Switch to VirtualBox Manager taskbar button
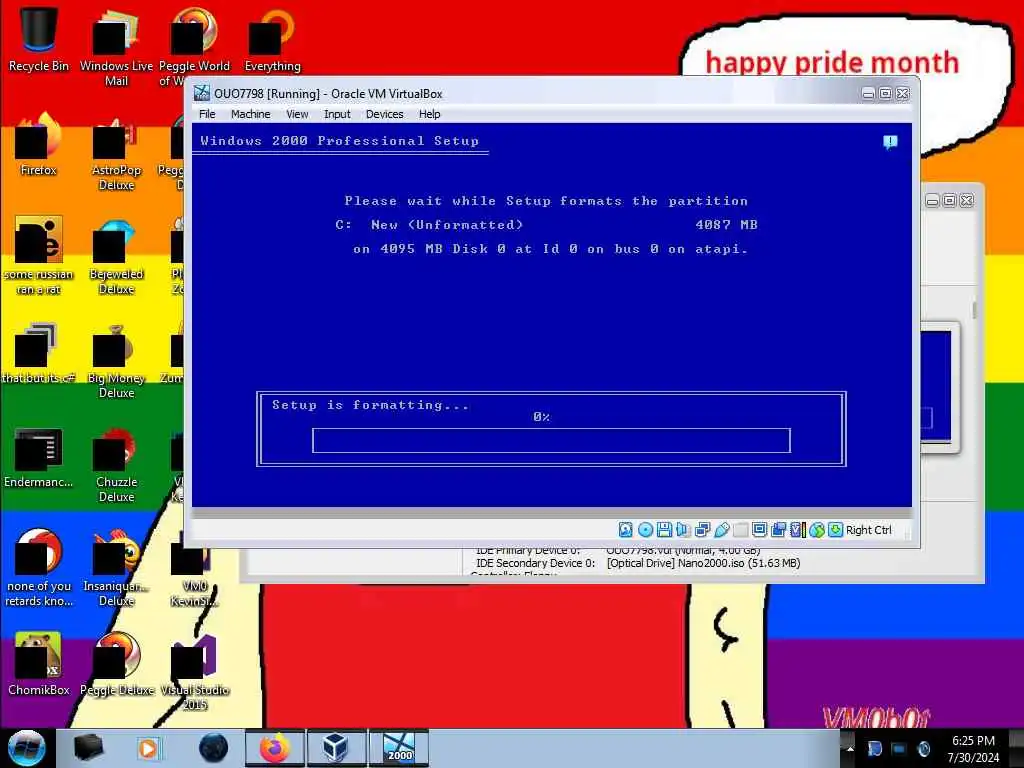 [x=336, y=748]
